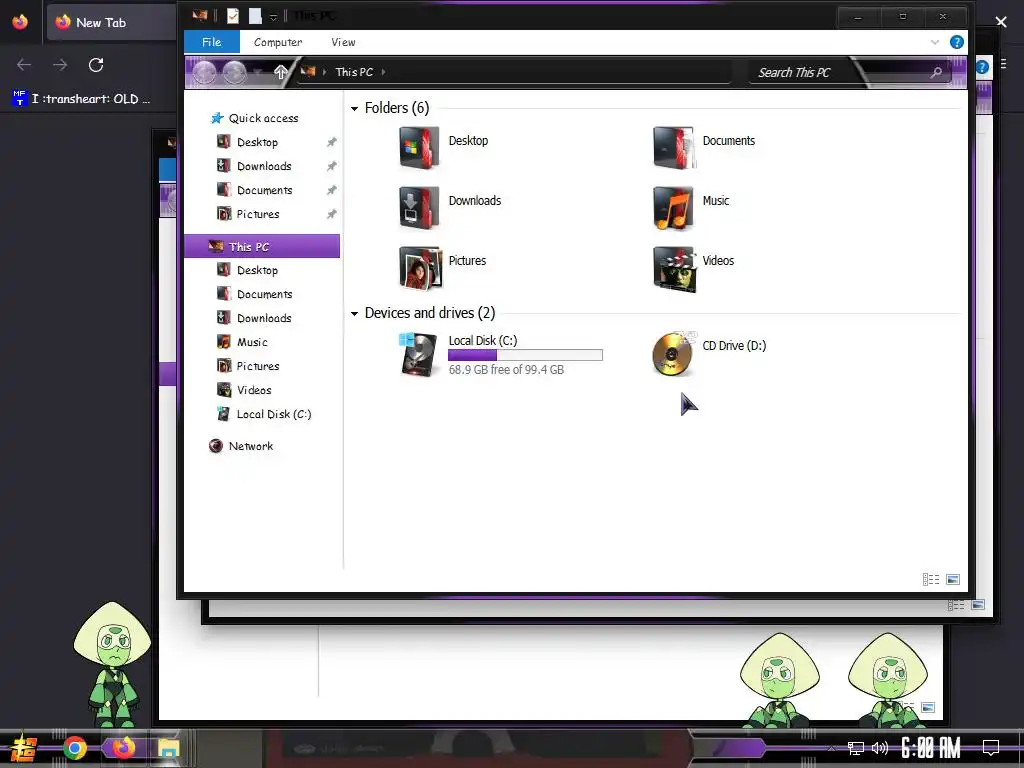Select the Videos folder icon
Screen dimensions: 1024x768
[674, 268]
